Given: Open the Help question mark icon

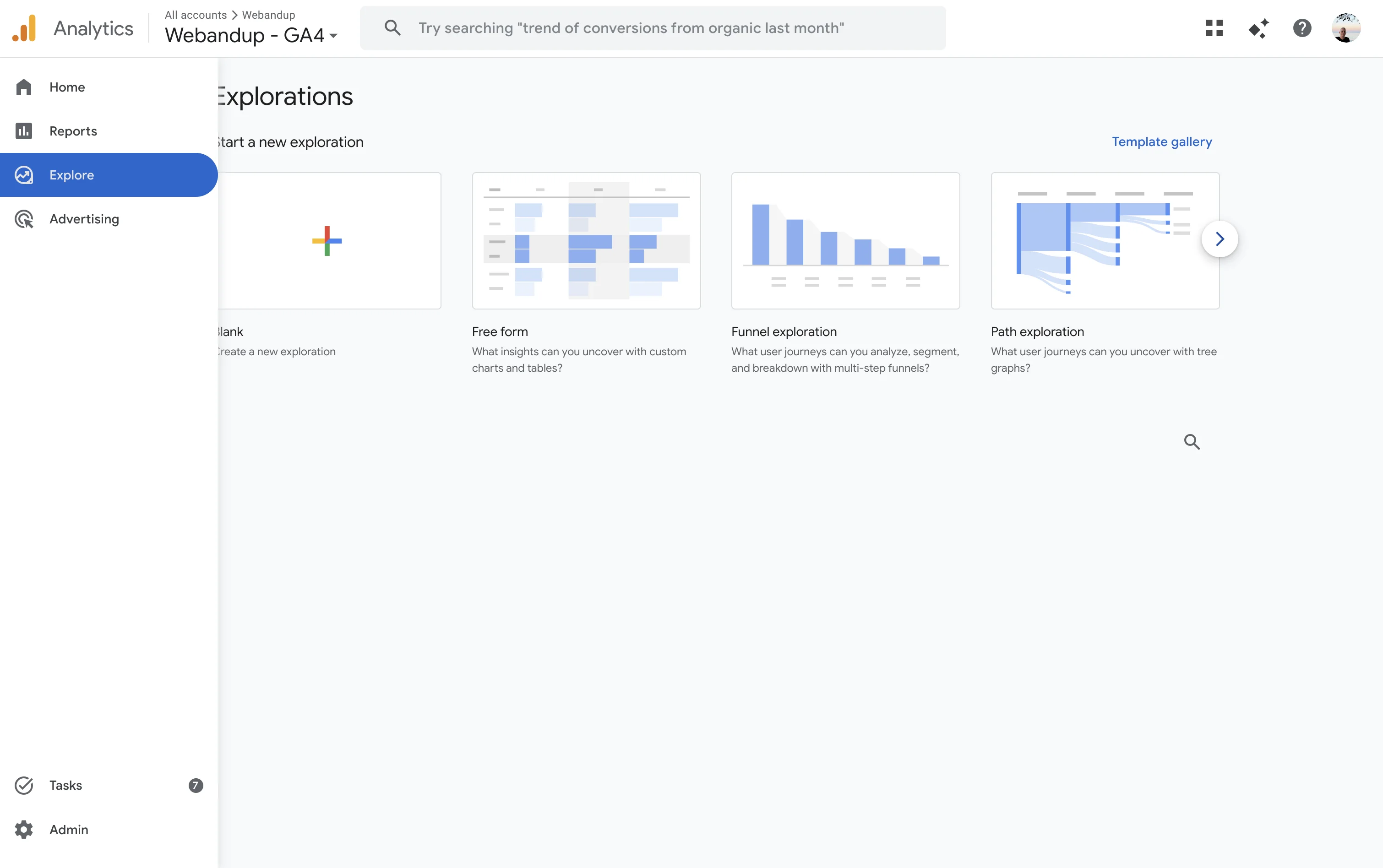Looking at the screenshot, I should [x=1302, y=28].
